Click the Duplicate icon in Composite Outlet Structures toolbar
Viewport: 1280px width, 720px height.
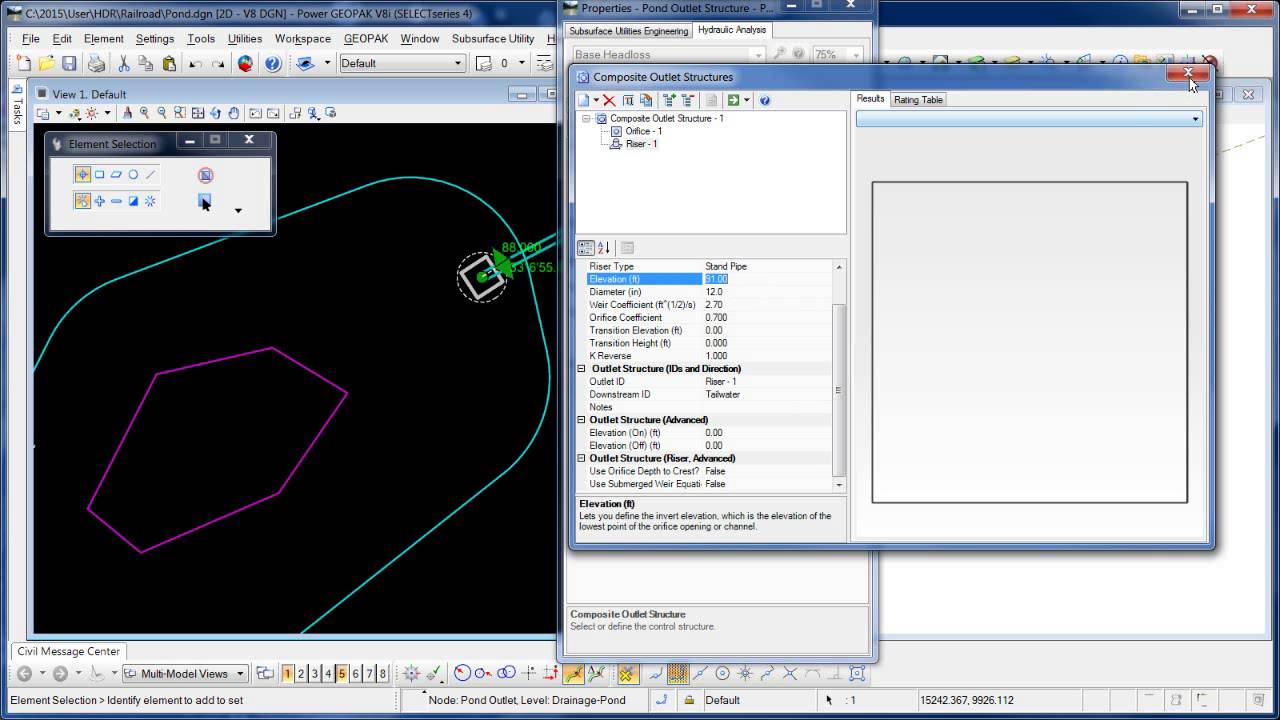[646, 100]
